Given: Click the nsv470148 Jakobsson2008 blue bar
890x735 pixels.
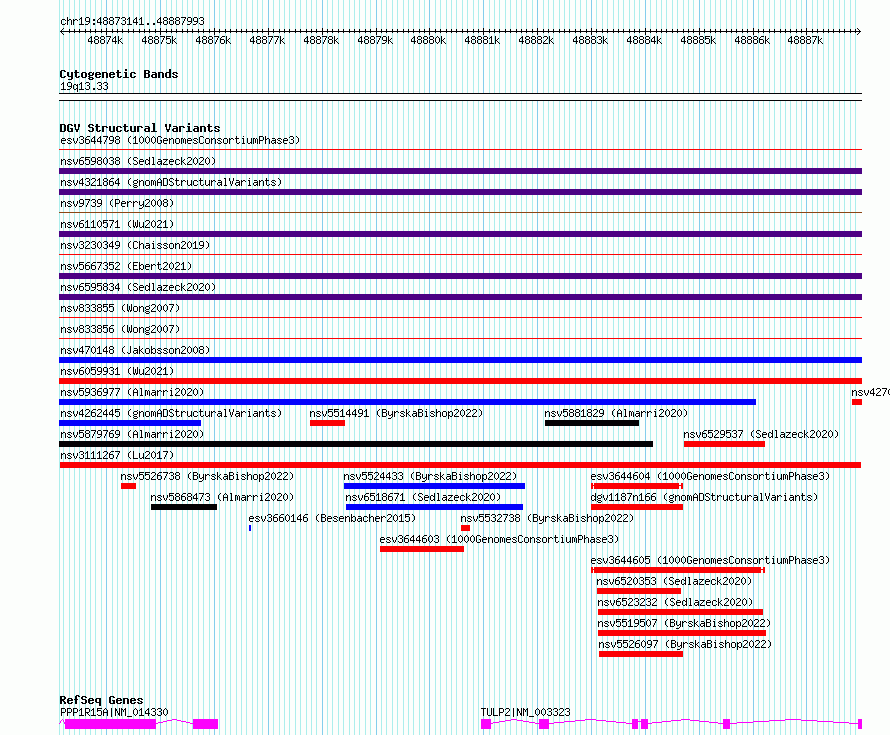Looking at the screenshot, I should (x=460, y=360).
